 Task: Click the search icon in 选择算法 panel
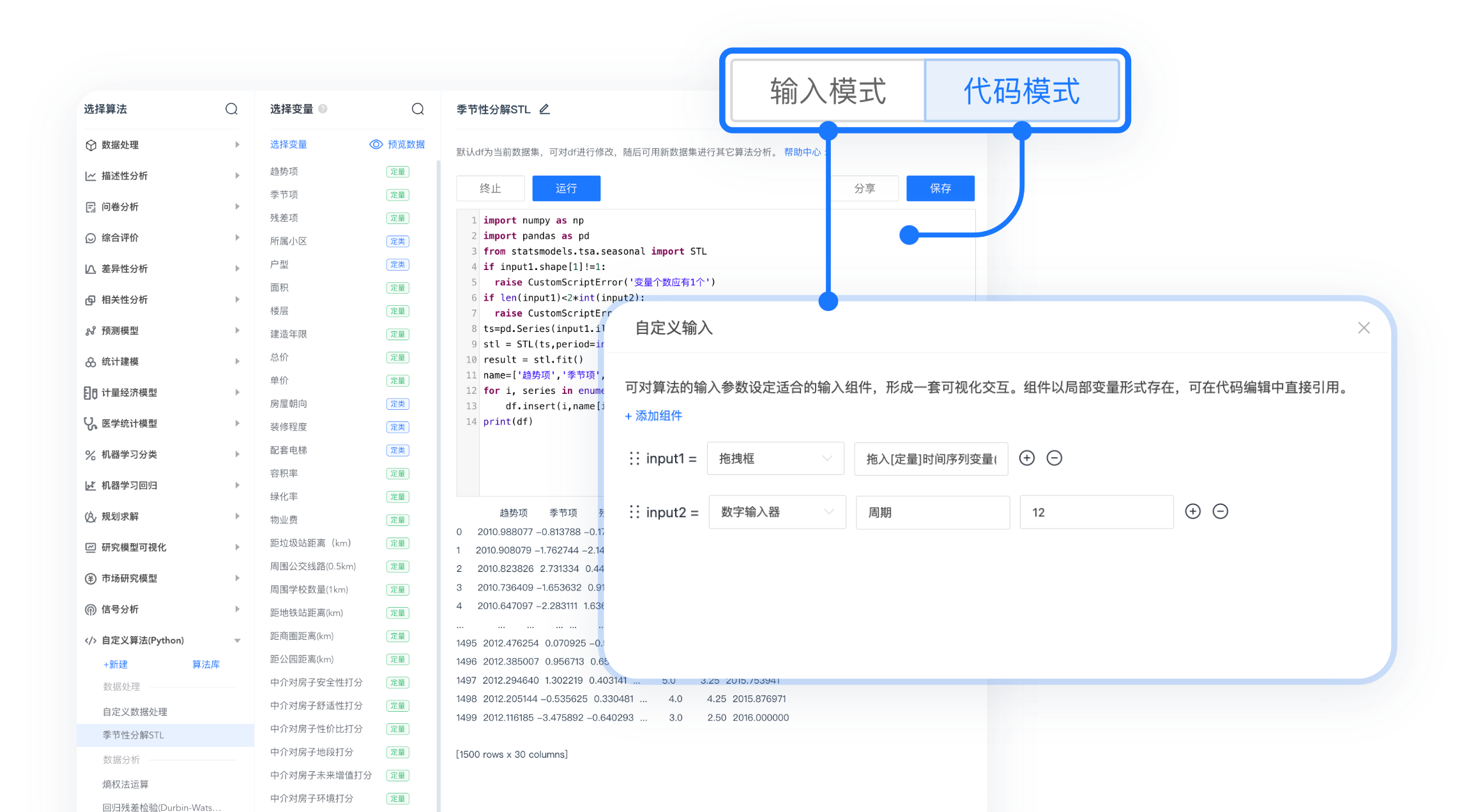[231, 109]
